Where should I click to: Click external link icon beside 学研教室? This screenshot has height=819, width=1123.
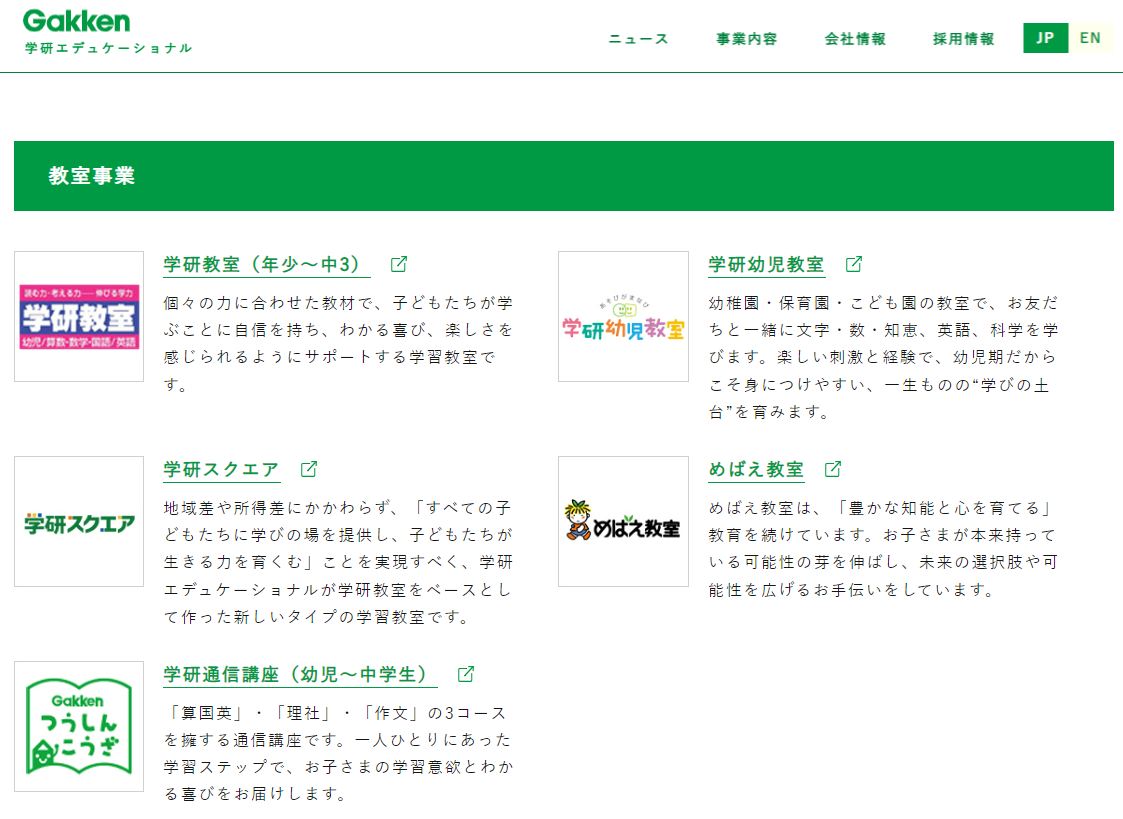coord(398,264)
